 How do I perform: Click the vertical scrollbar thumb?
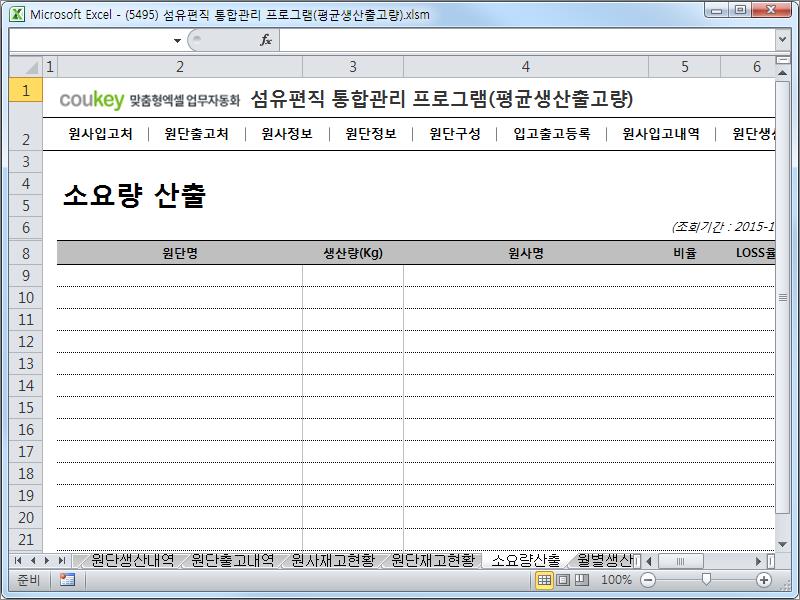(782, 296)
